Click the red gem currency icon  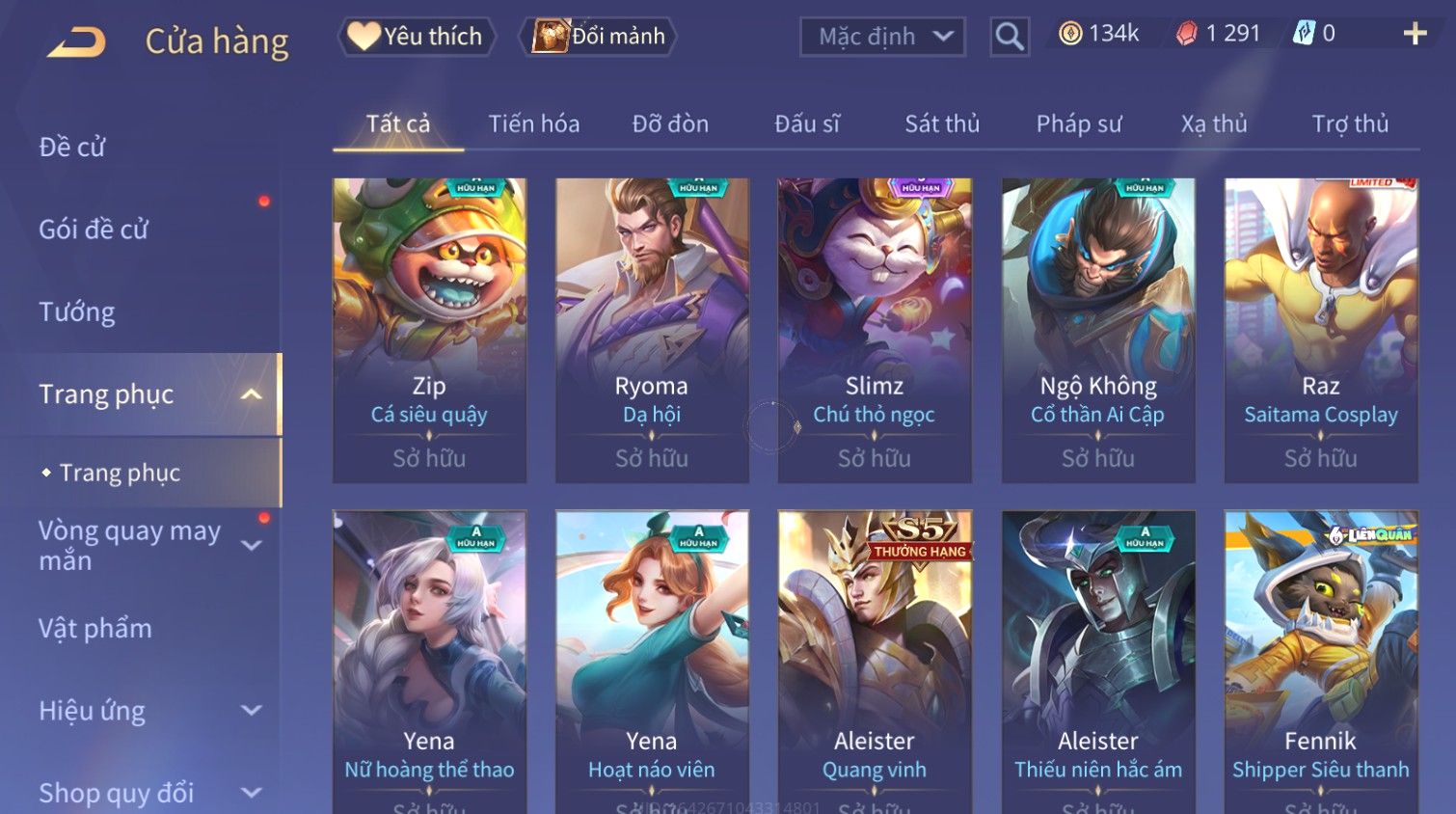1186,34
